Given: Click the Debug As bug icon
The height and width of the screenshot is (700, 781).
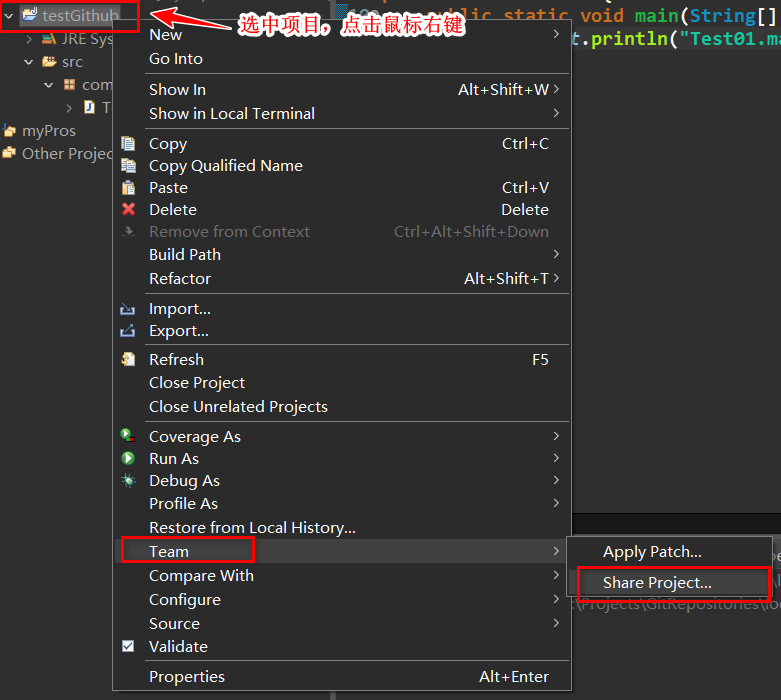Looking at the screenshot, I should (128, 480).
